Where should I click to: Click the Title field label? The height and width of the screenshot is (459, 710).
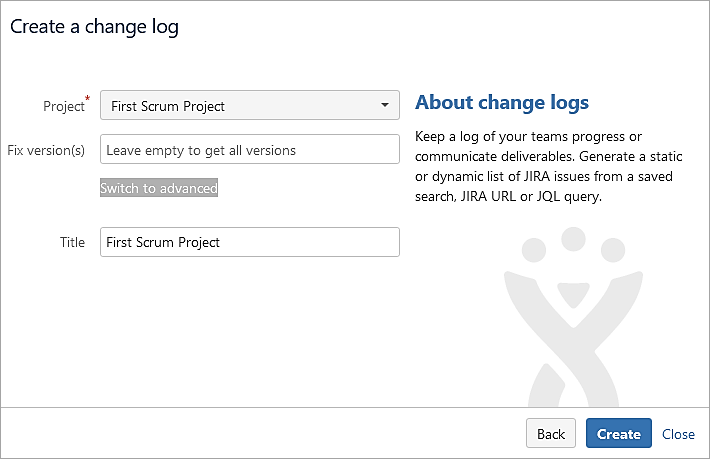(72, 242)
